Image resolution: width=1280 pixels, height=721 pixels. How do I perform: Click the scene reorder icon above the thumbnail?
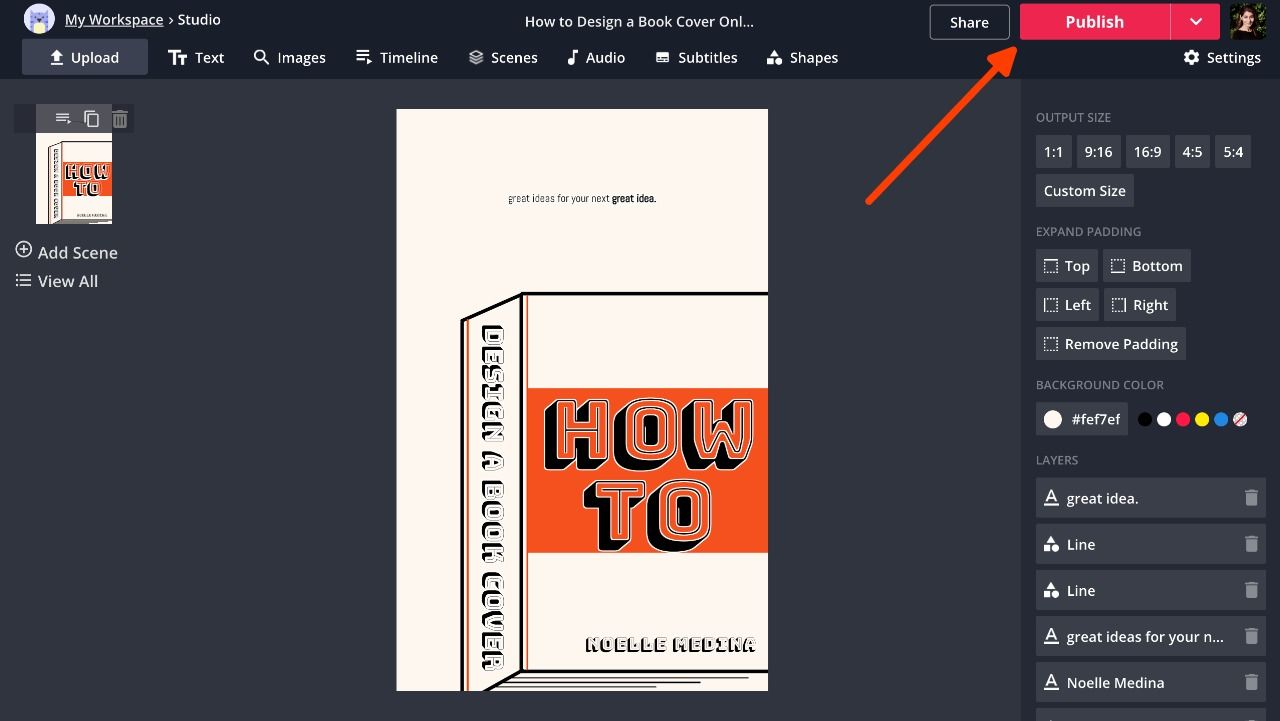pos(62,119)
